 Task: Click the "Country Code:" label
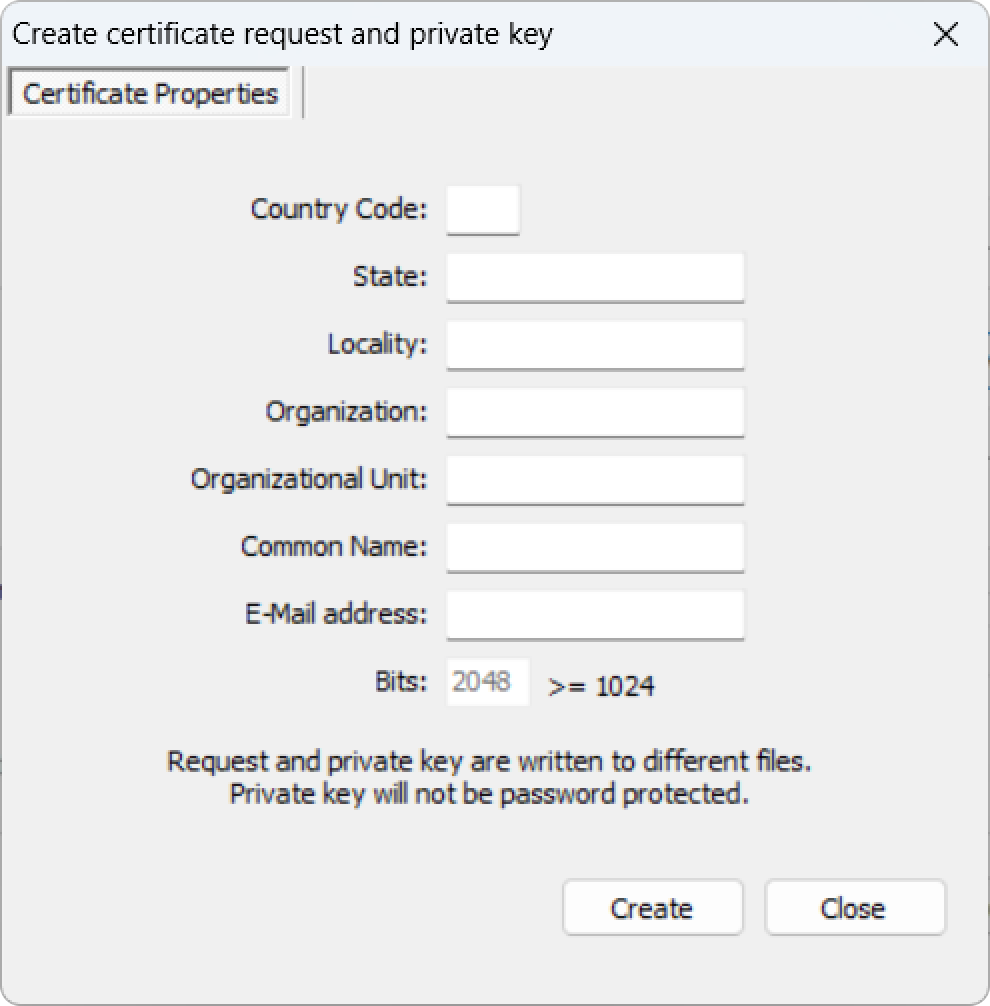point(339,210)
